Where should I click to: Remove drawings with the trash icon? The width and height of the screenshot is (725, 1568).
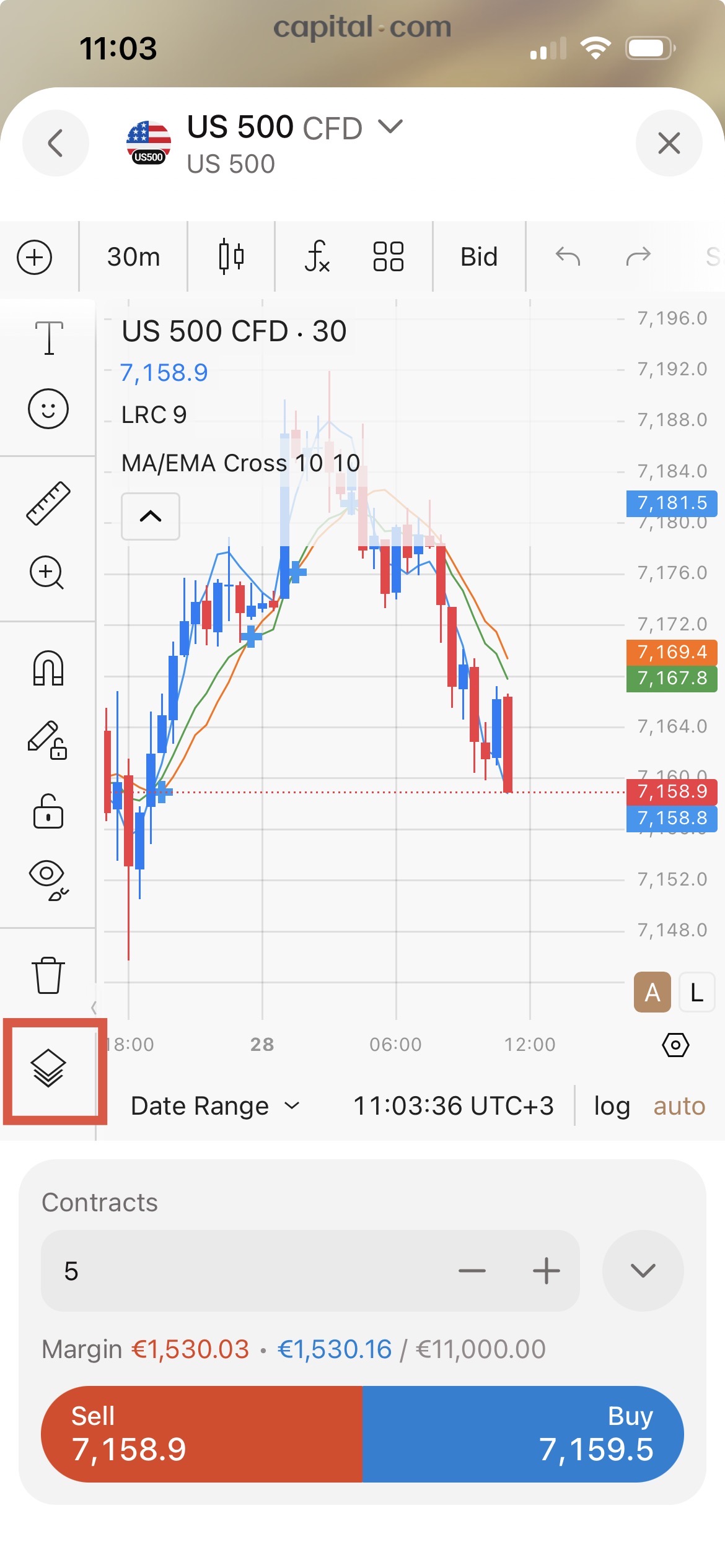[48, 976]
